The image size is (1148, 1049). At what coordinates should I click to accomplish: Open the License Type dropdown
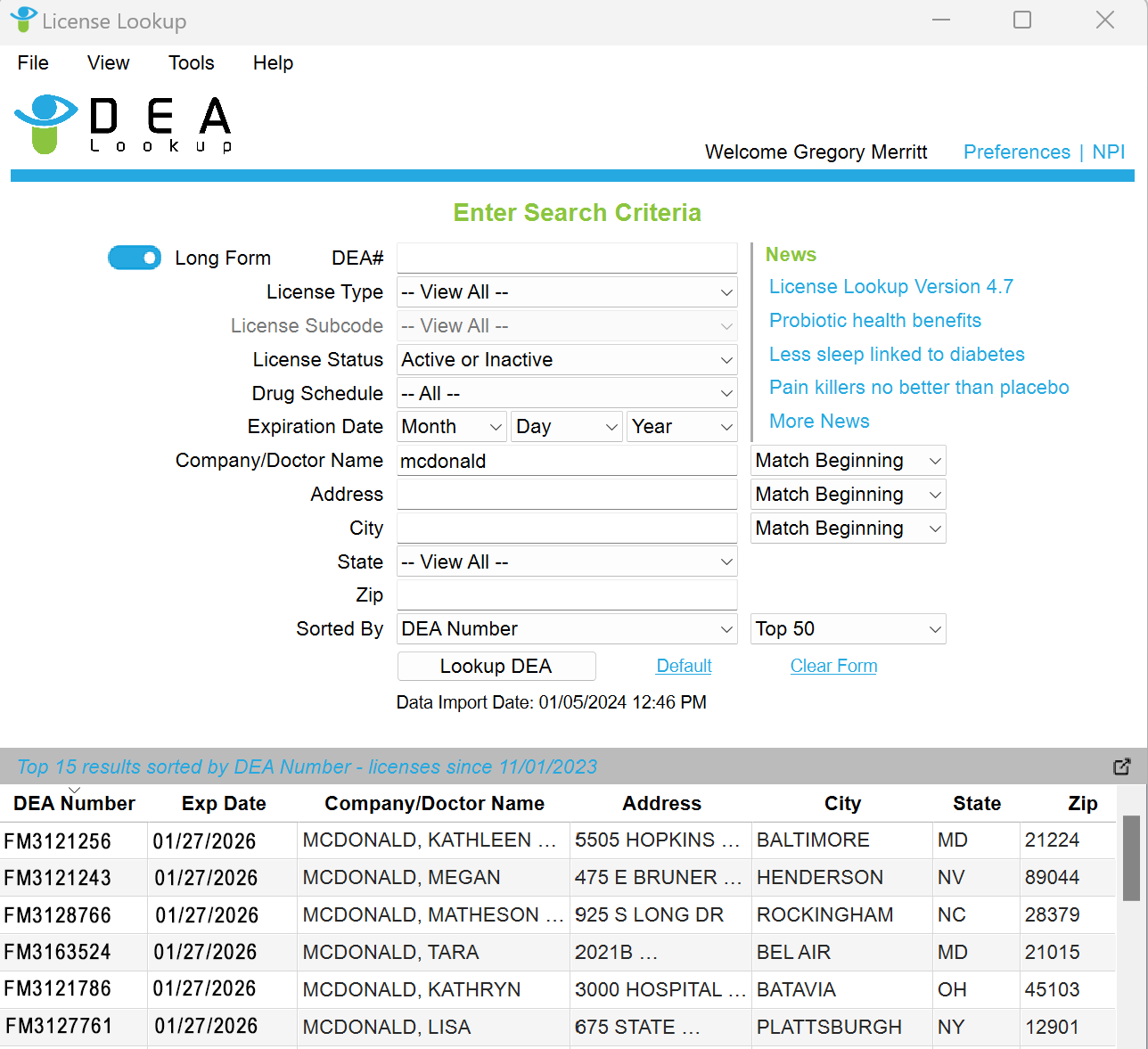click(567, 292)
